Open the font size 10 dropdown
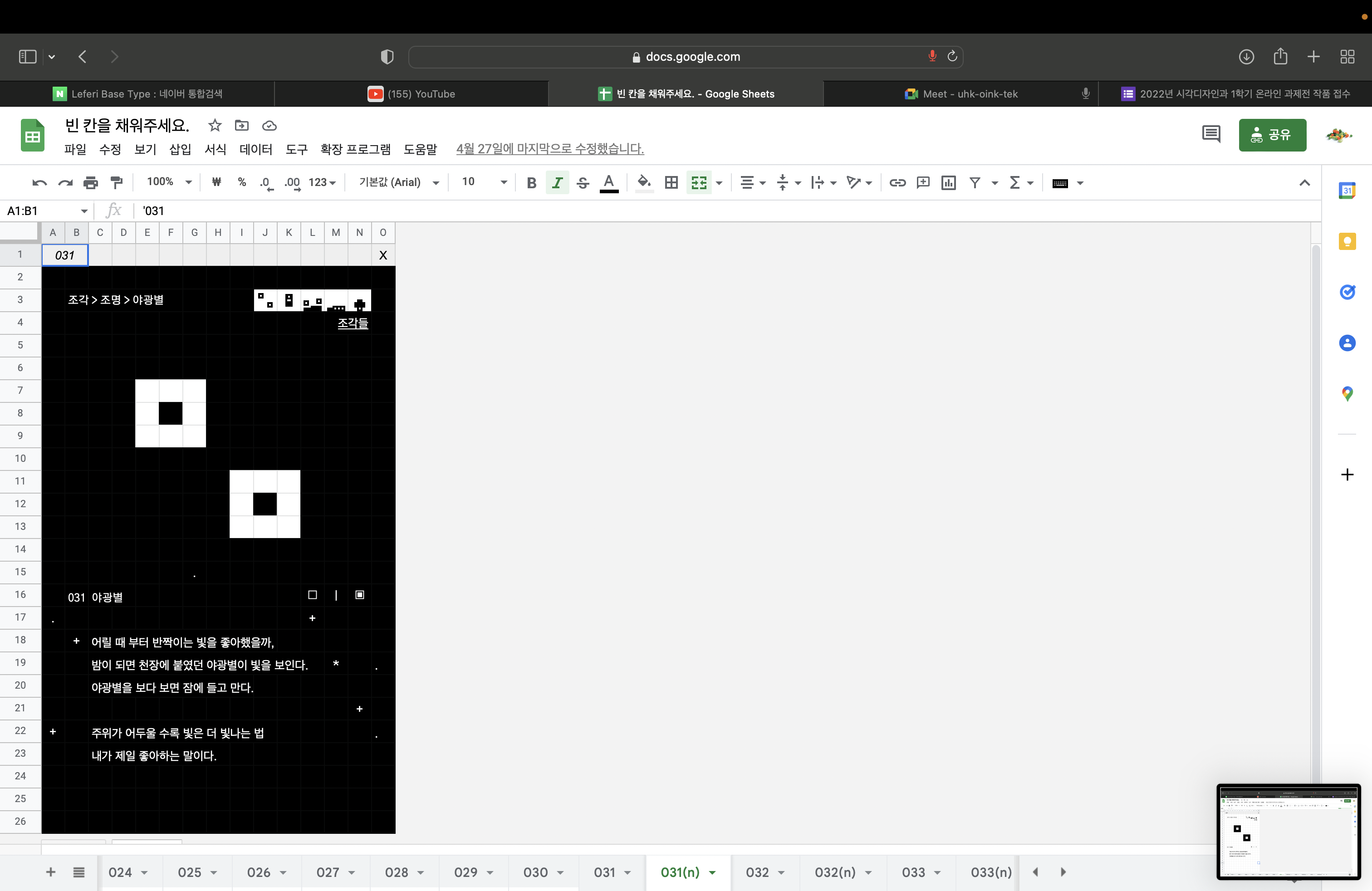 pos(484,182)
